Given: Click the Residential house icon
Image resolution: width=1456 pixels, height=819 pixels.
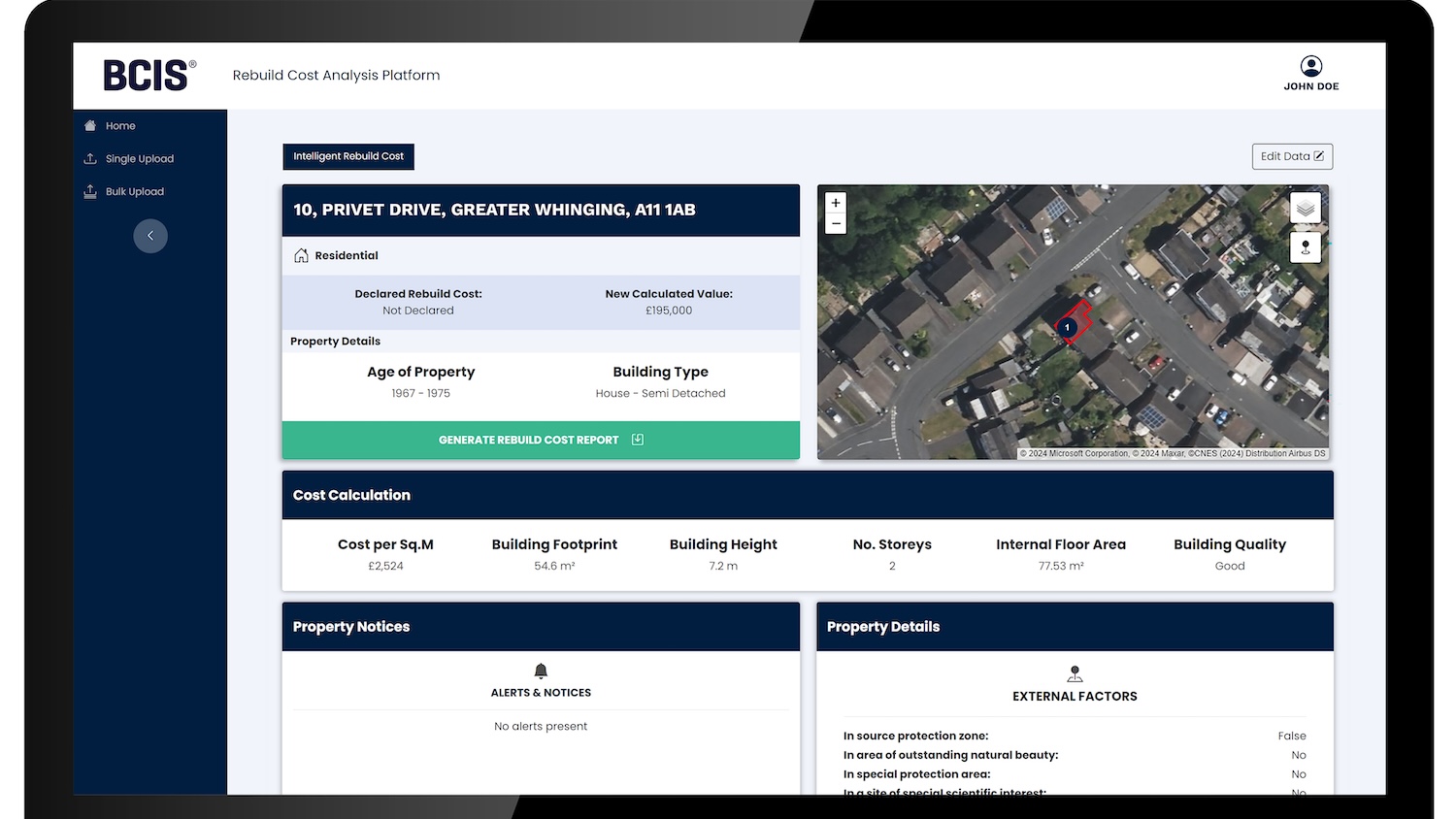Looking at the screenshot, I should click(299, 255).
